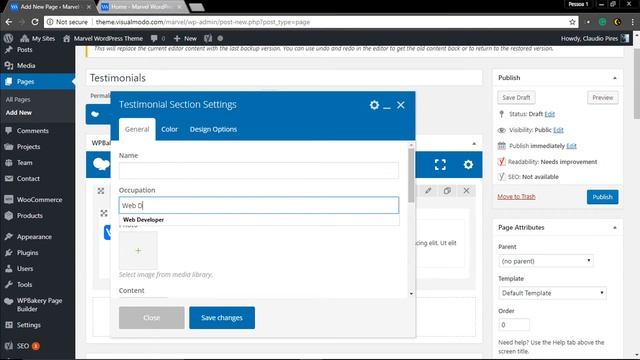Click the blue Publish button
Image resolution: width=640 pixels, height=360 pixels.
(x=602, y=197)
